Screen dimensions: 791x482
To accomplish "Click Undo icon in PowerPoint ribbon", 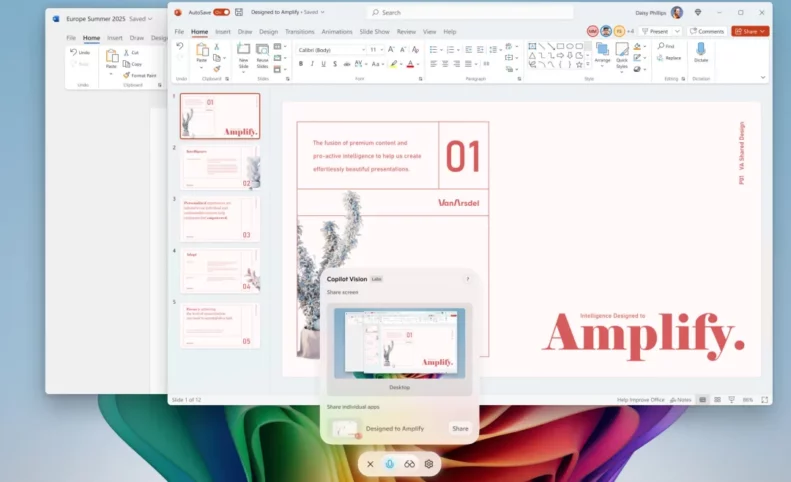I will click(x=180, y=46).
